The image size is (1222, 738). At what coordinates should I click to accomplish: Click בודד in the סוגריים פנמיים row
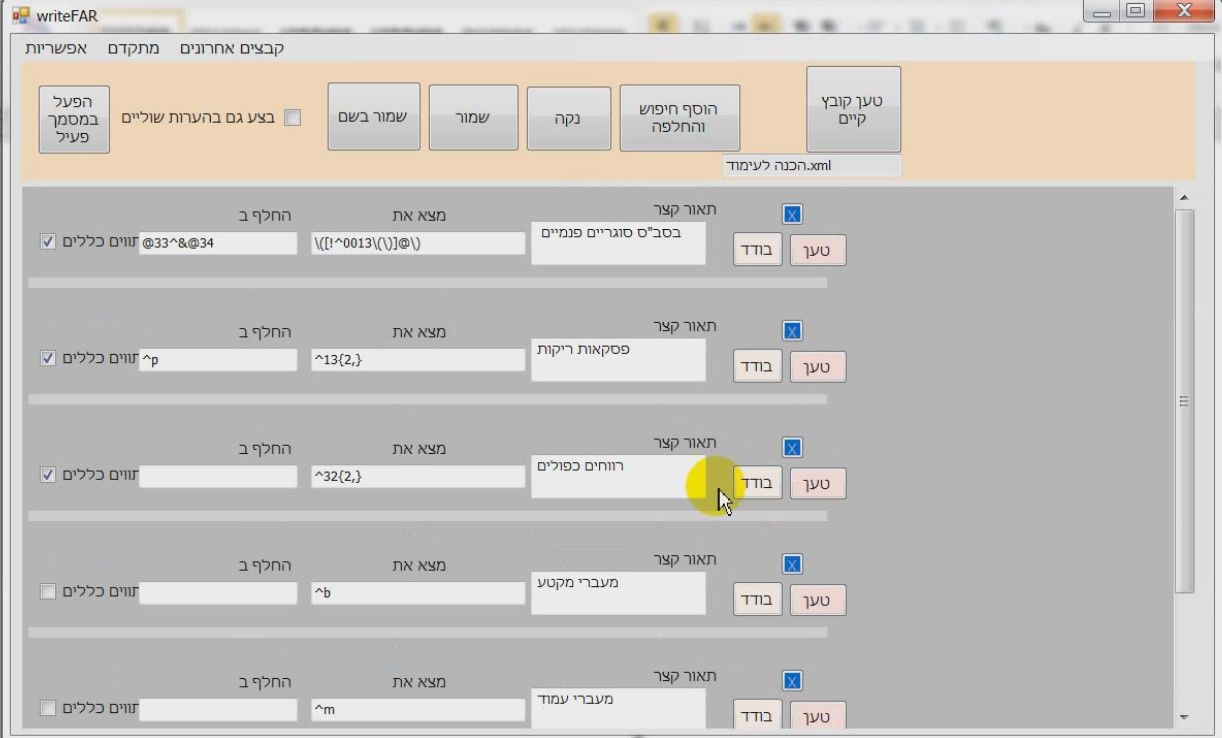point(758,251)
